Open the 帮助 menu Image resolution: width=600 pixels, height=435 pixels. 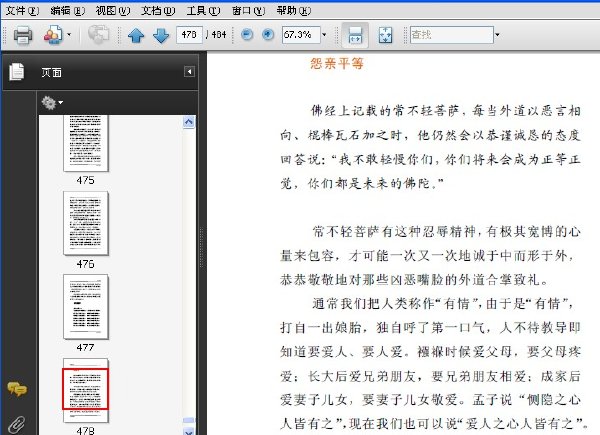tap(293, 11)
